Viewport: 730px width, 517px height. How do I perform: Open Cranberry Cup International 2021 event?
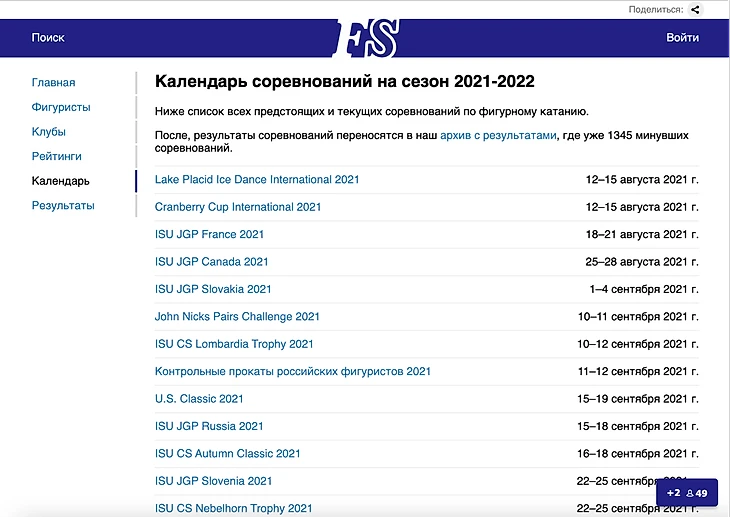pyautogui.click(x=238, y=207)
